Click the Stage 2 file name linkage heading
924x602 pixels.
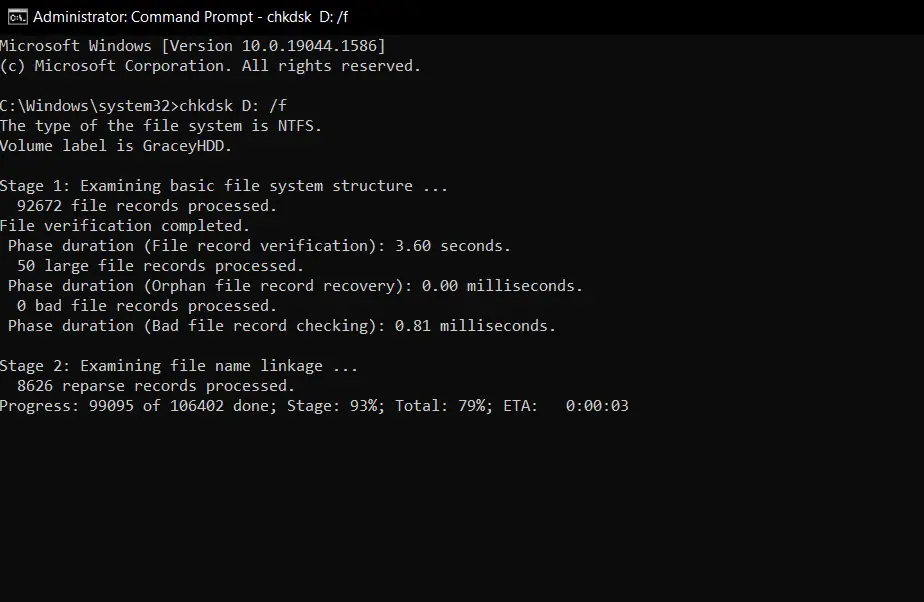click(179, 366)
